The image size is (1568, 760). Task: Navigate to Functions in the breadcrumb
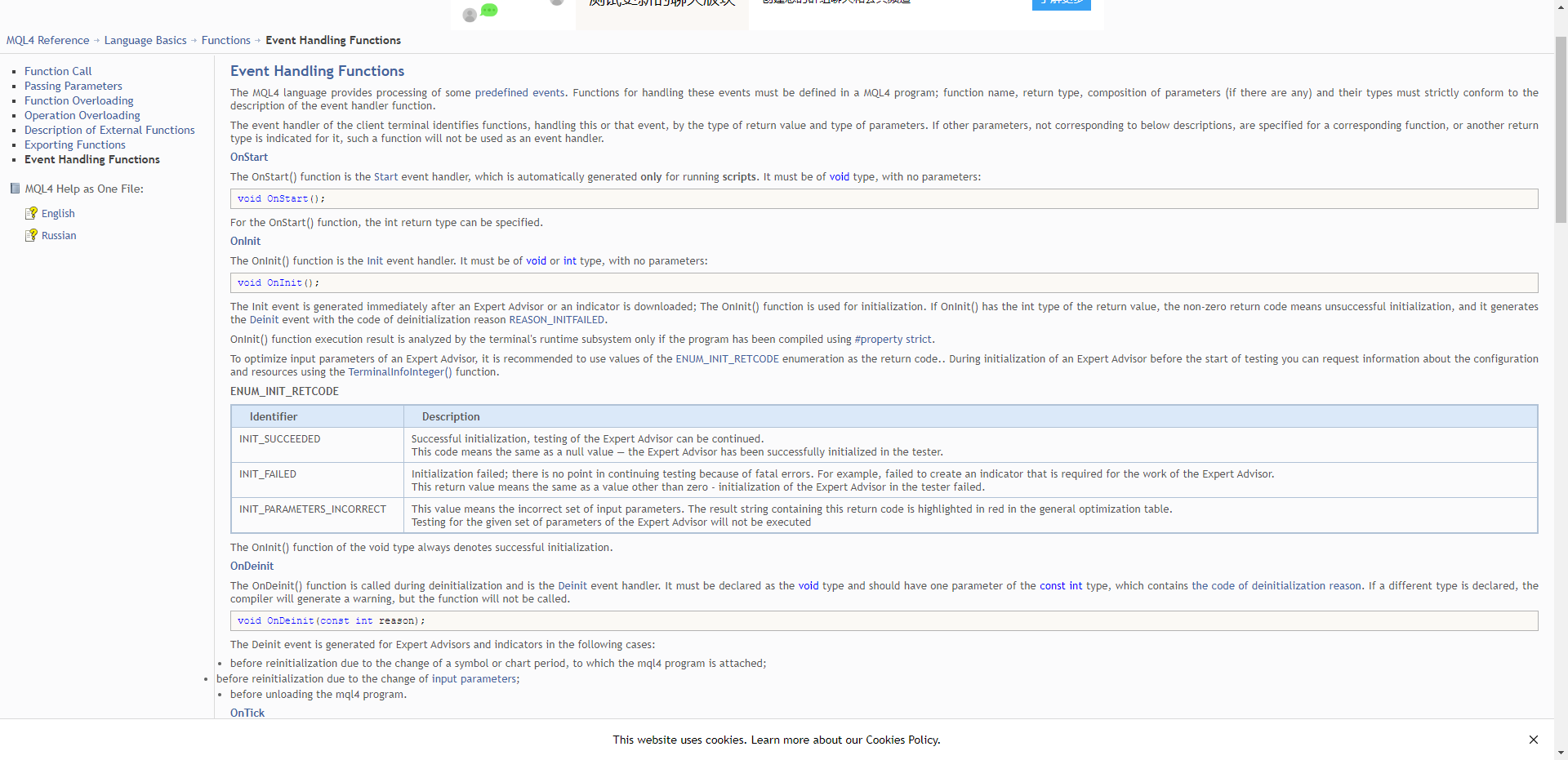226,40
